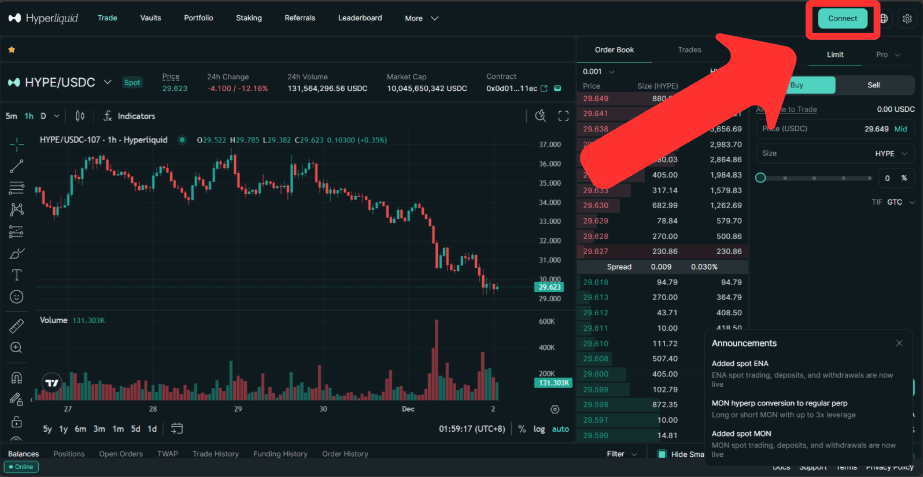Open the Open Orders tab
Screen dimensions: 923x477
point(120,454)
